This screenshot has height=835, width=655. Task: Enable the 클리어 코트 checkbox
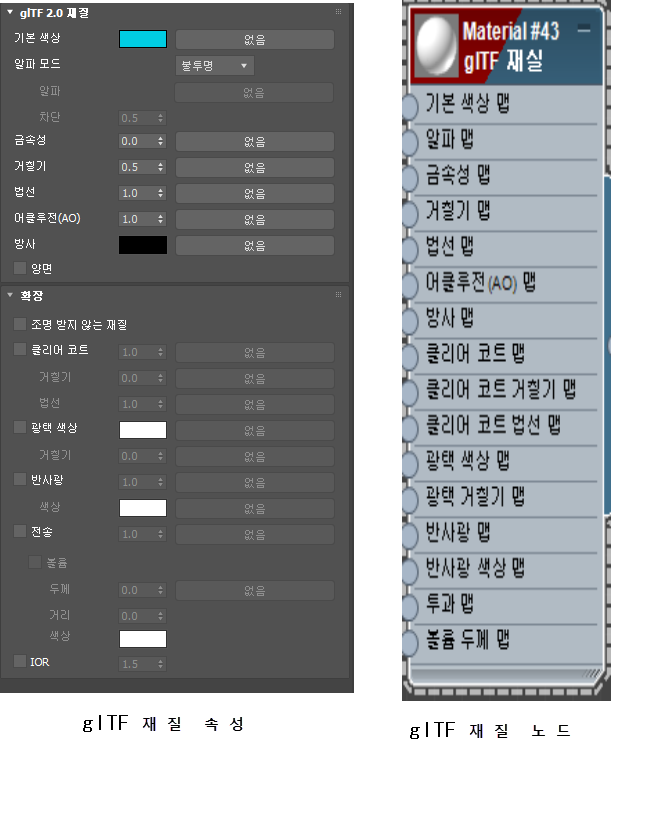20,349
